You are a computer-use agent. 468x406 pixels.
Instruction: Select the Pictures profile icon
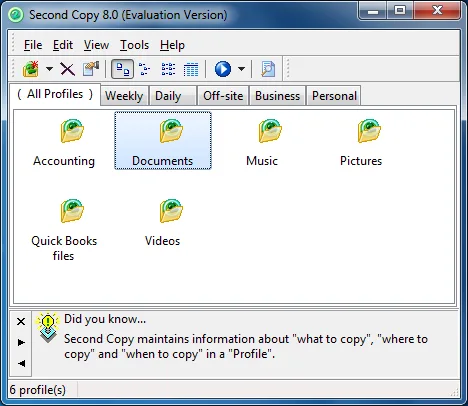369,131
